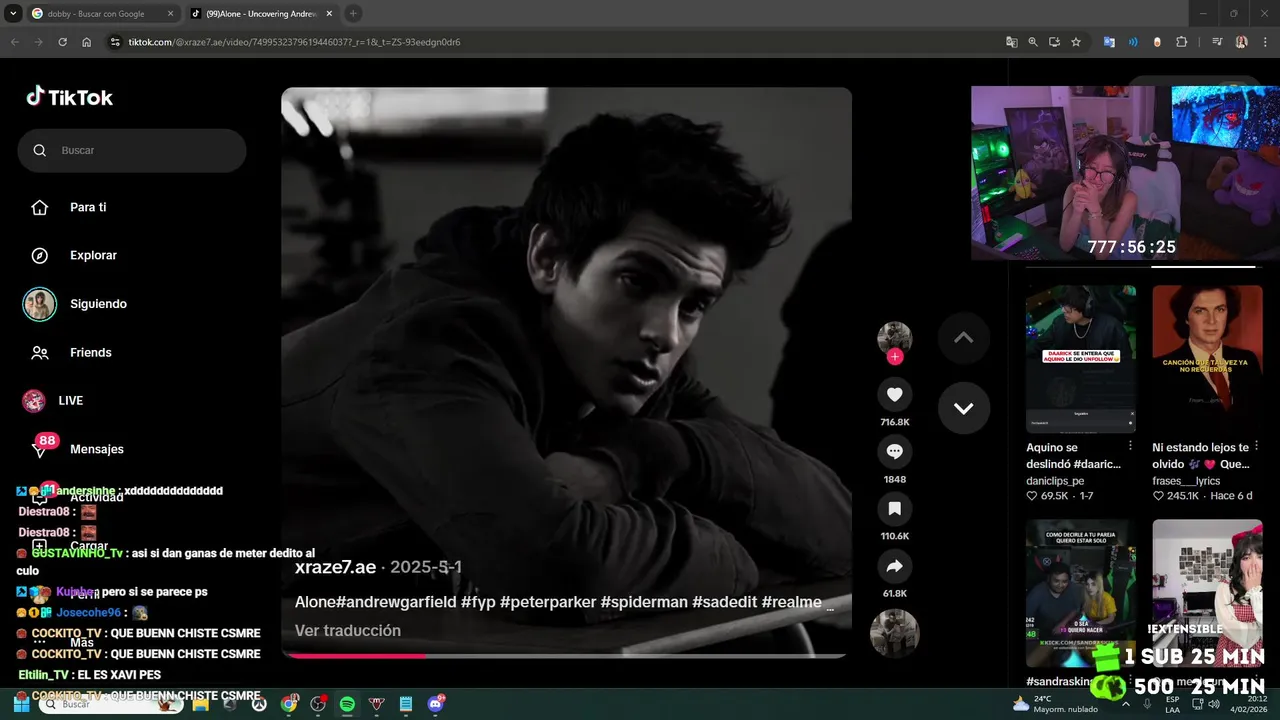Bookmark this page with star icon
The width and height of the screenshot is (1280, 720).
pyautogui.click(x=1076, y=42)
